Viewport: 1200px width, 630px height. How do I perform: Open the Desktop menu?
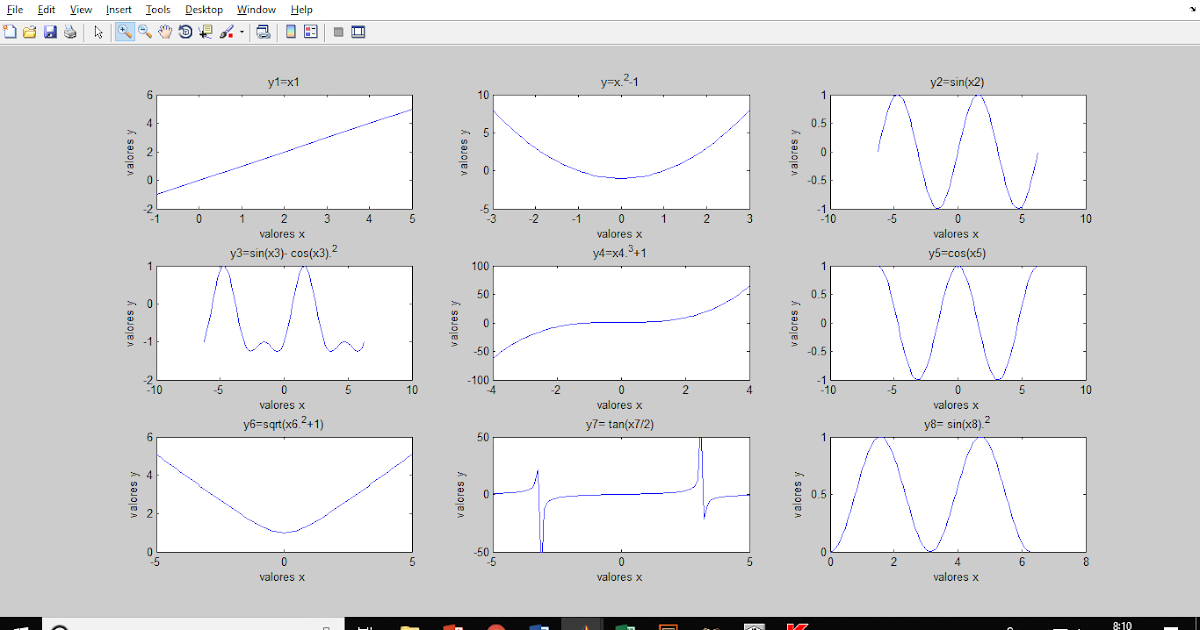(x=203, y=9)
